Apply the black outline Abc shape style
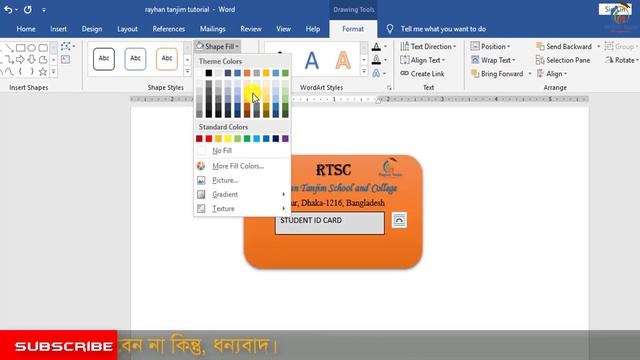640x360 pixels. pyautogui.click(x=104, y=59)
